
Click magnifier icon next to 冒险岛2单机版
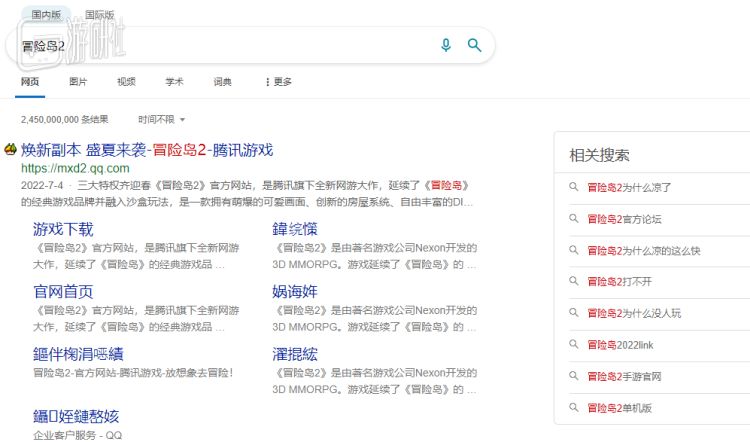coord(573,408)
